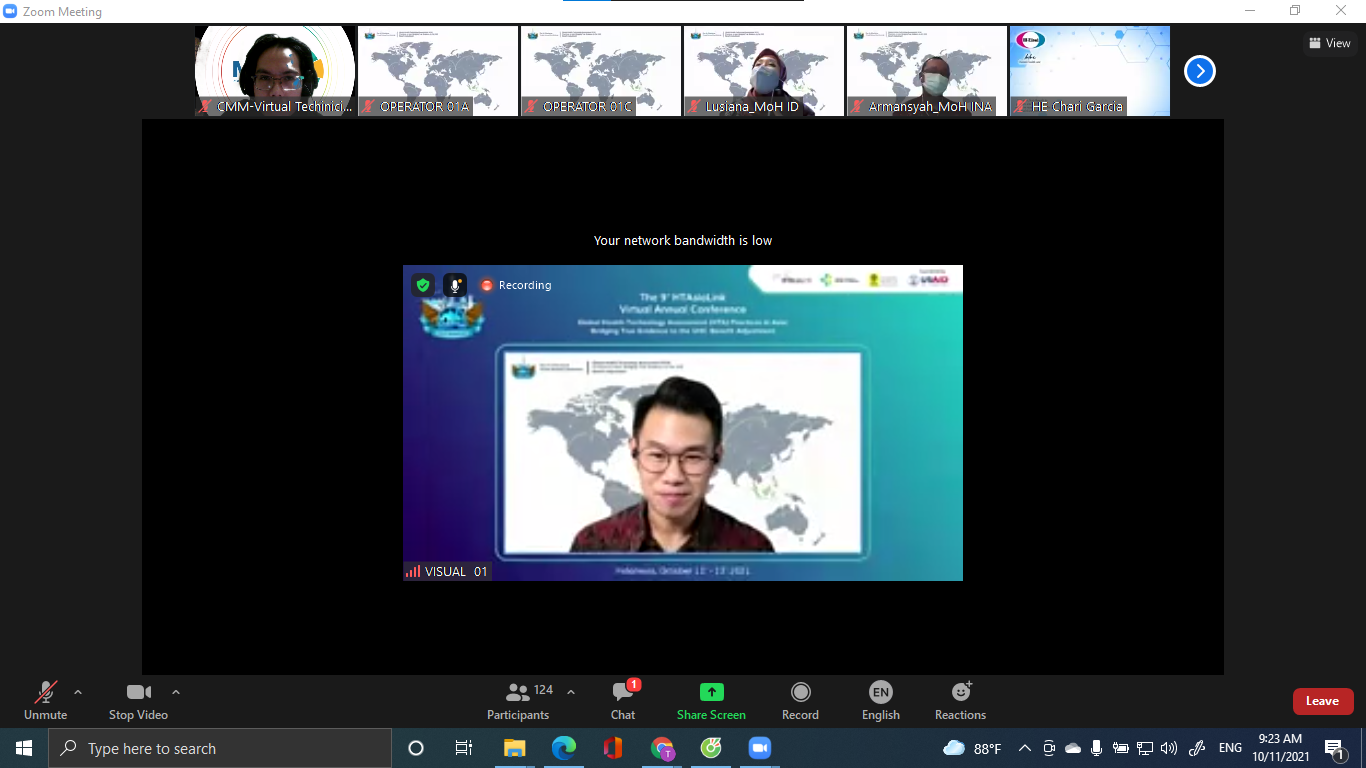Leave the meeting
This screenshot has height=768, width=1366.
pyautogui.click(x=1322, y=701)
